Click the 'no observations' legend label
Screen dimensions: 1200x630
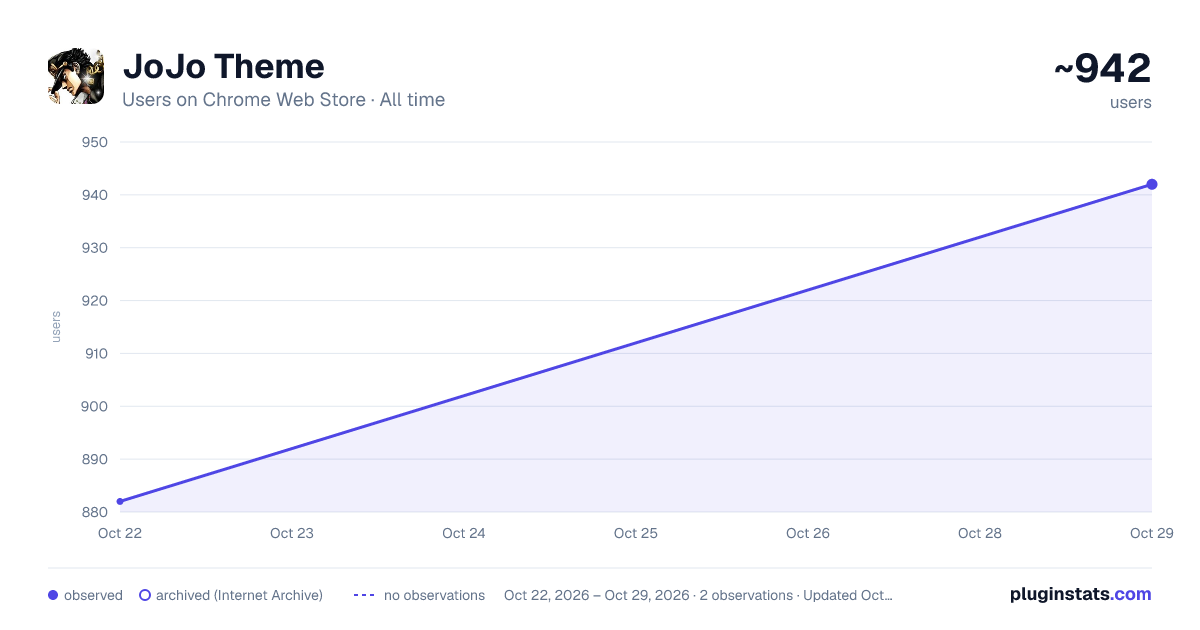point(434,595)
